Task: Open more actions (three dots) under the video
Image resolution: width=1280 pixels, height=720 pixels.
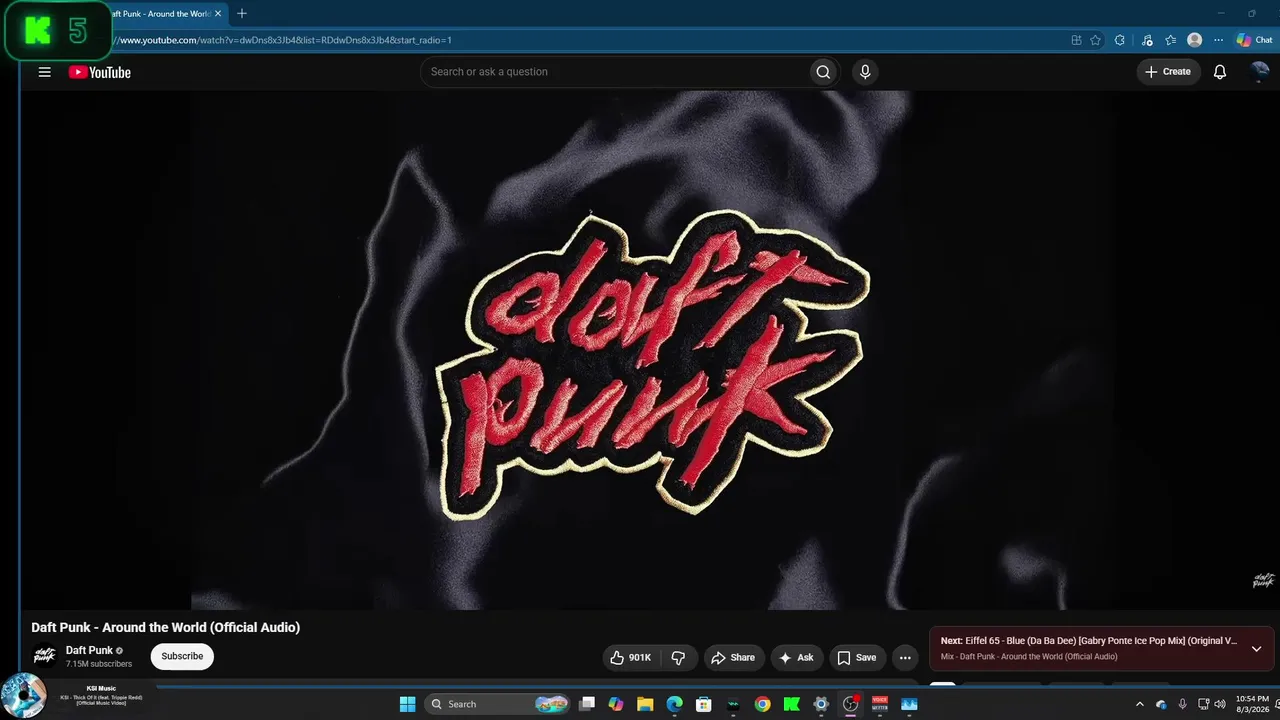Action: coord(905,658)
